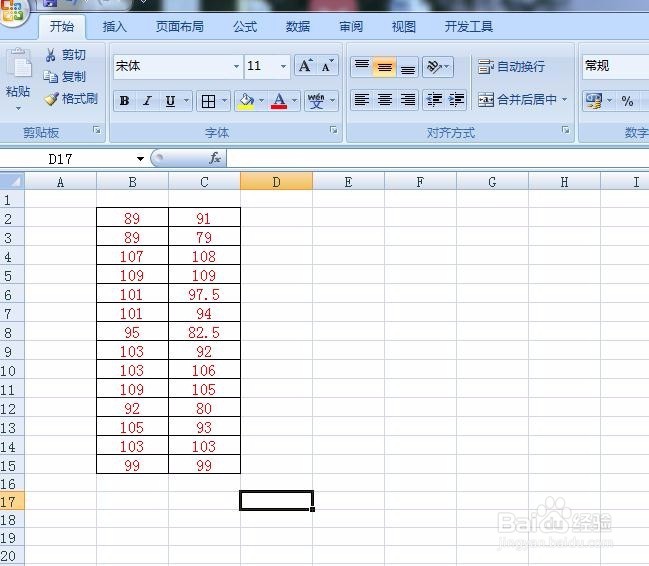Decrease indent icon
Screen dimensions: 649x566
(x=434, y=100)
